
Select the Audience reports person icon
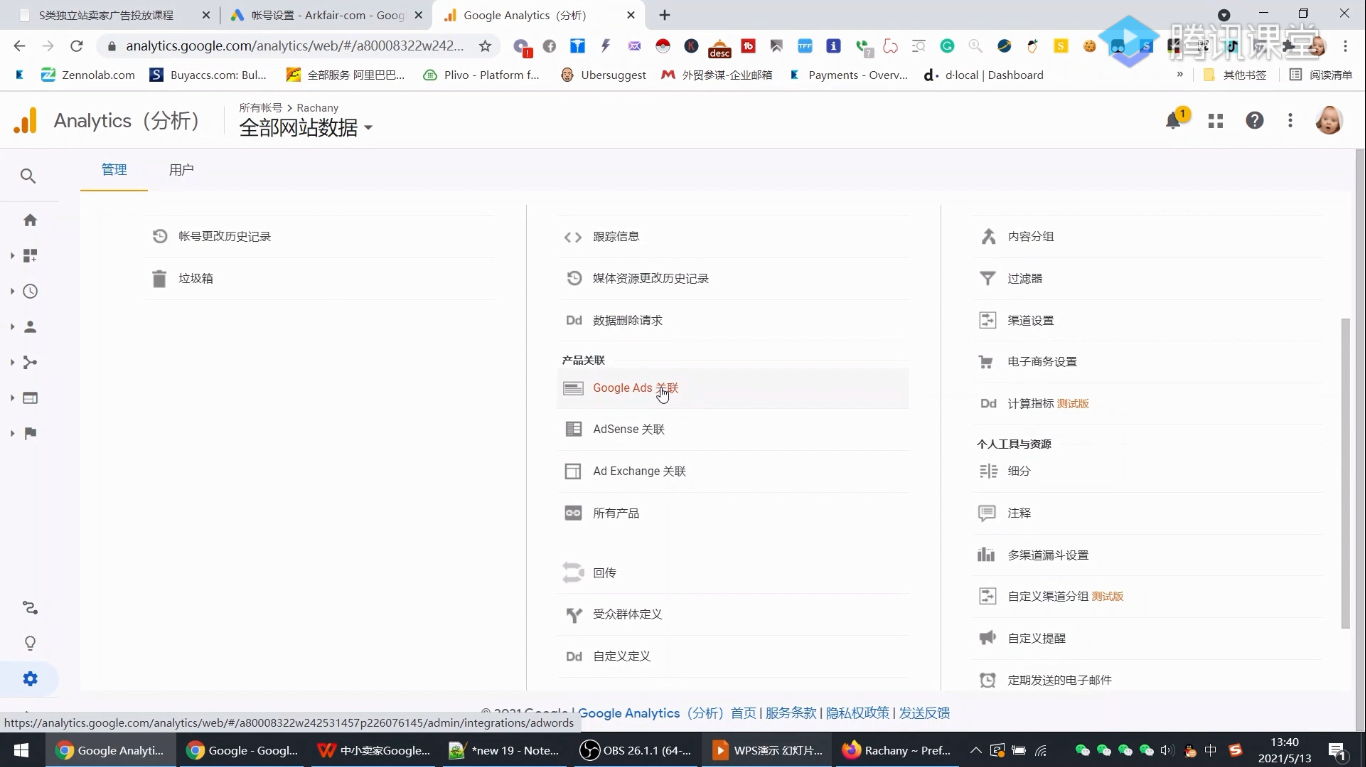(30, 327)
